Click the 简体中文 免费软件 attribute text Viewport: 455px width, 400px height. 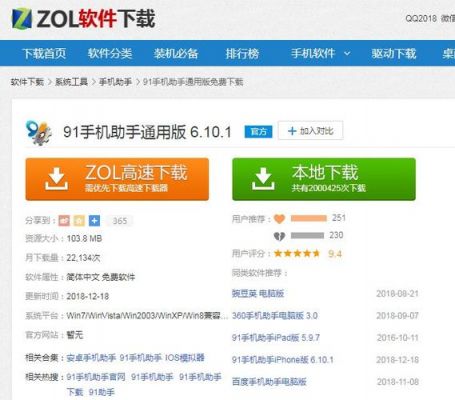(x=101, y=277)
